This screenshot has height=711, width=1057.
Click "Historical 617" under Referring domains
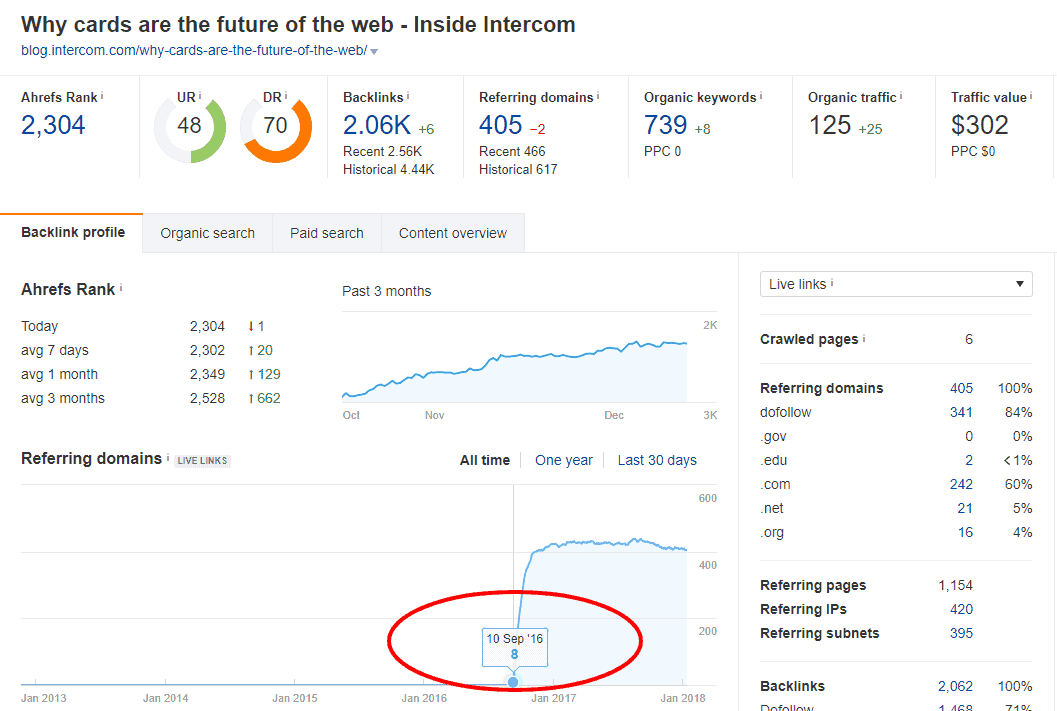pos(518,170)
